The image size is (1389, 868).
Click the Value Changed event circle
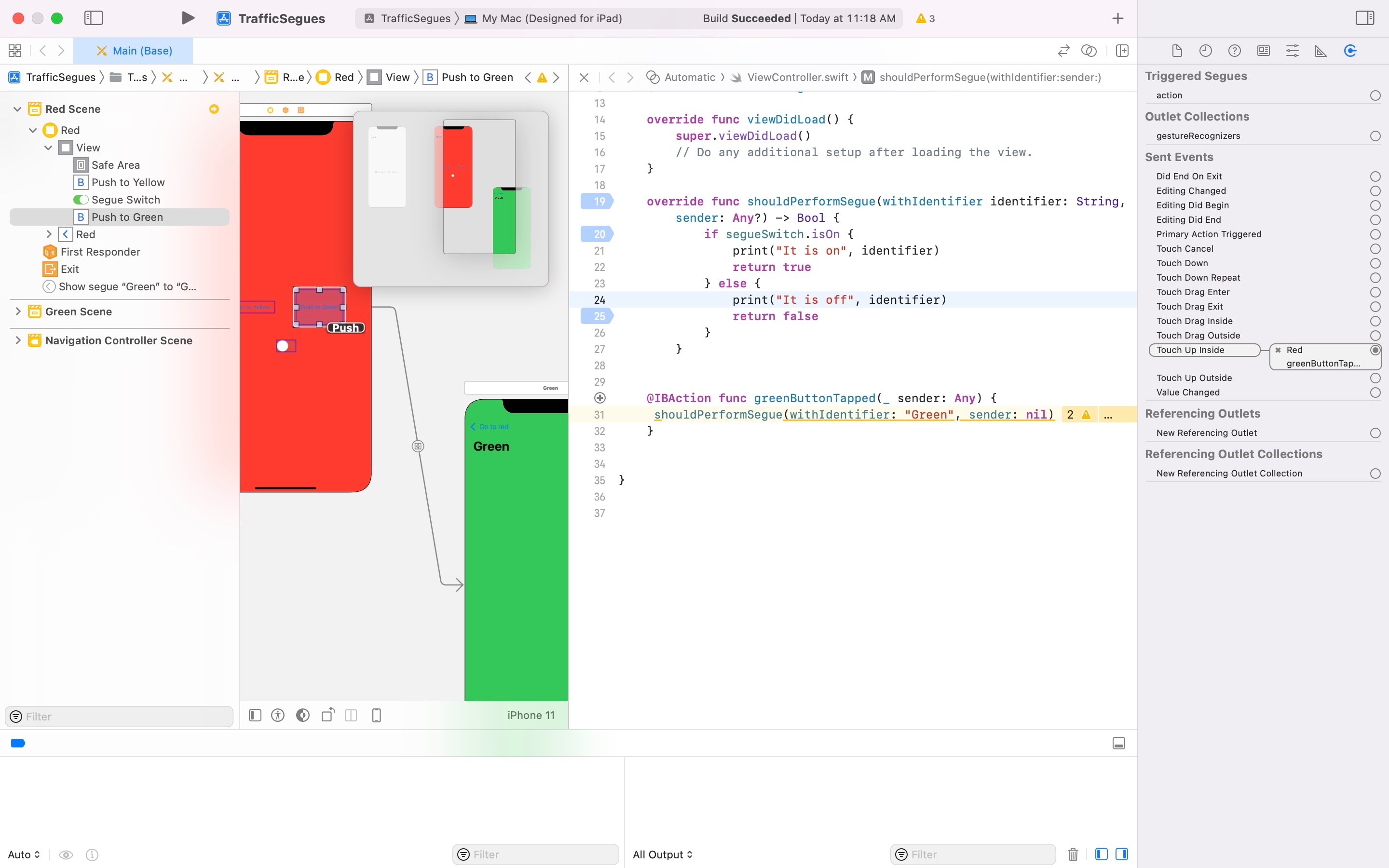coord(1375,392)
